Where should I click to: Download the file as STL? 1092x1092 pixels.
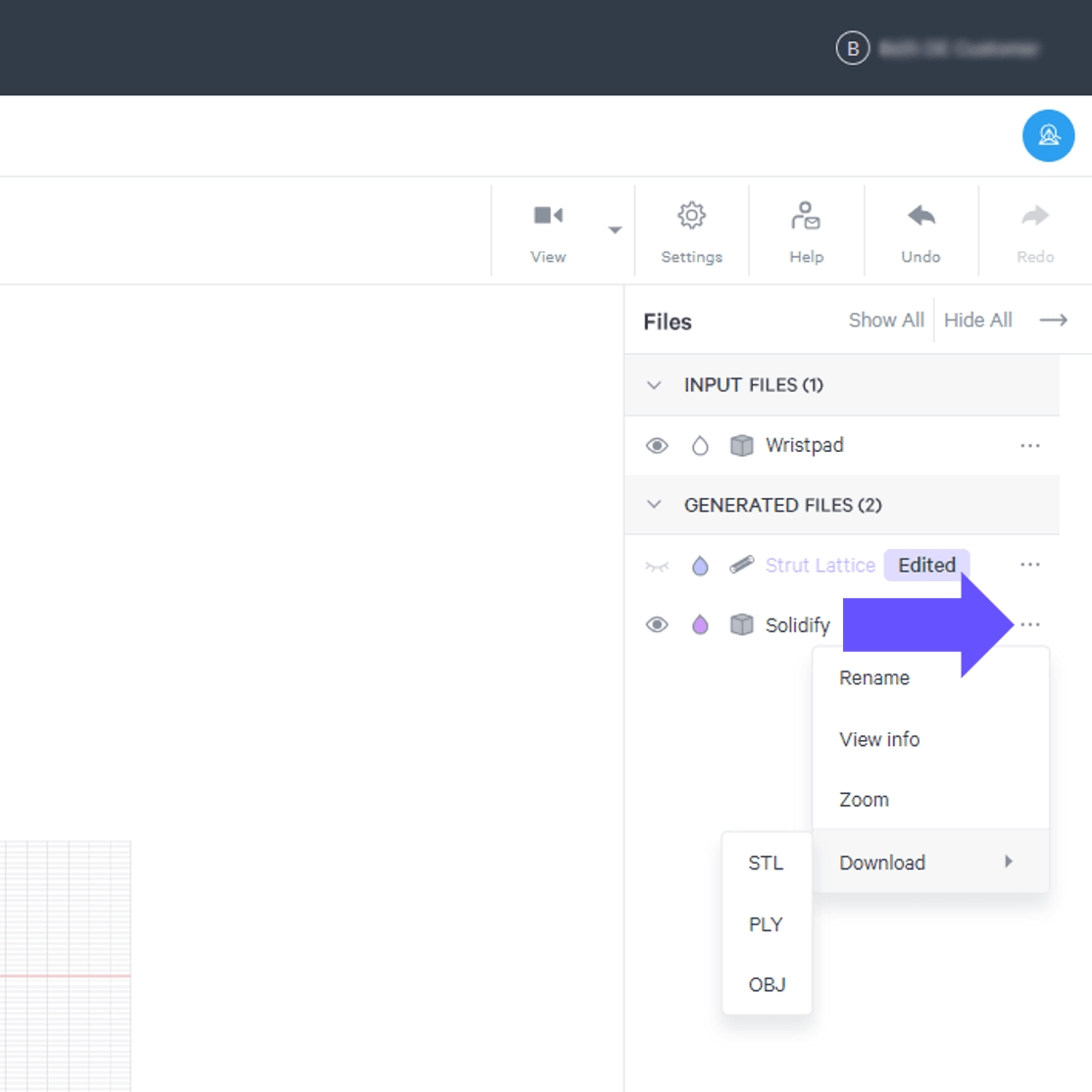(x=767, y=863)
